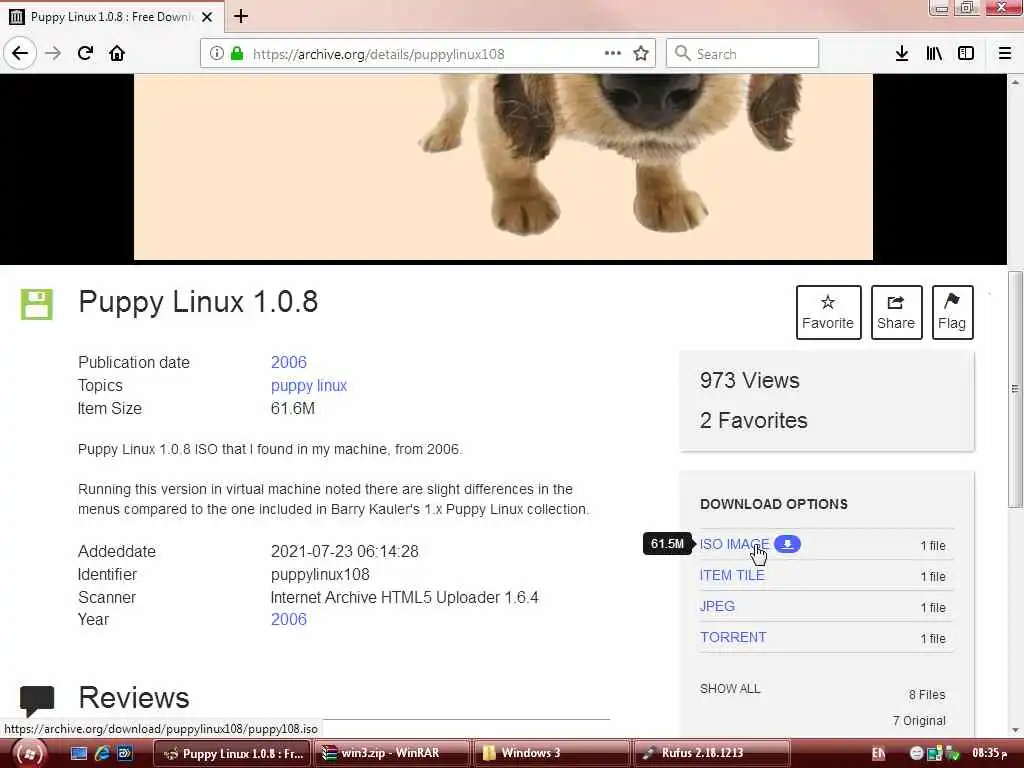Show site information icon in address bar
The height and width of the screenshot is (768, 1024).
point(216,54)
